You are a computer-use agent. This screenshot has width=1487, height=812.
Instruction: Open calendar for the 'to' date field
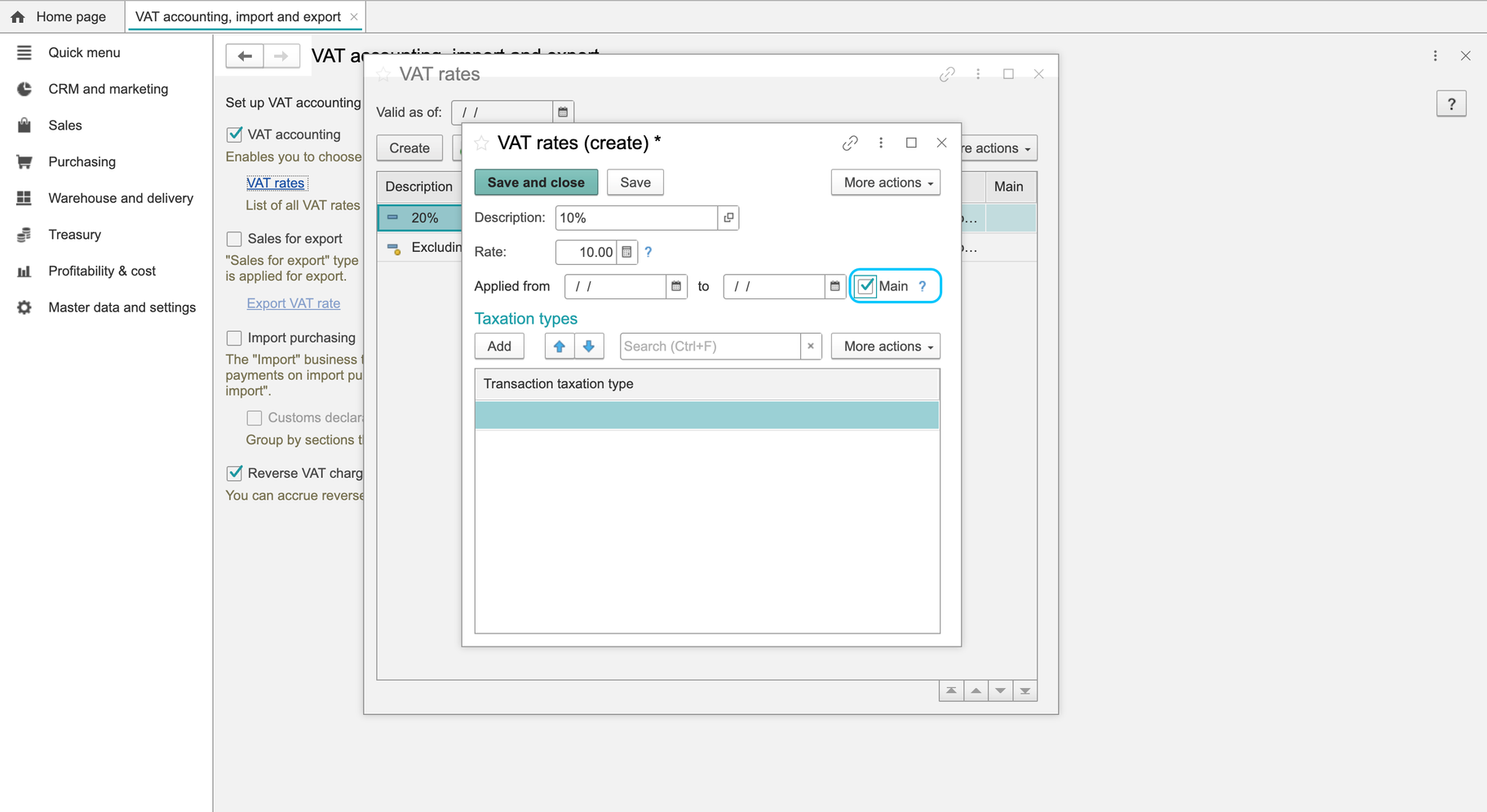[x=834, y=286]
